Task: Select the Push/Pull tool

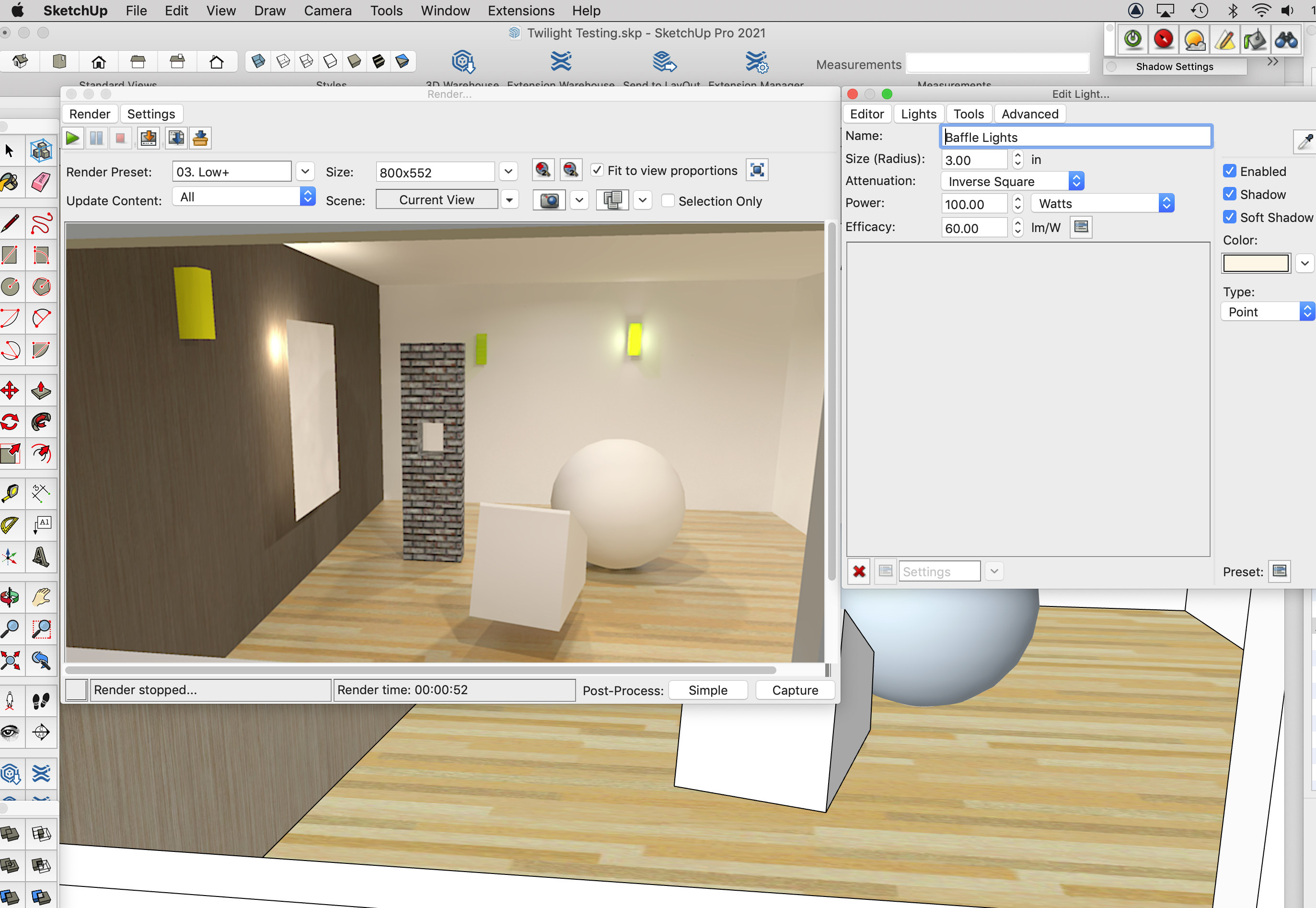Action: tap(41, 391)
